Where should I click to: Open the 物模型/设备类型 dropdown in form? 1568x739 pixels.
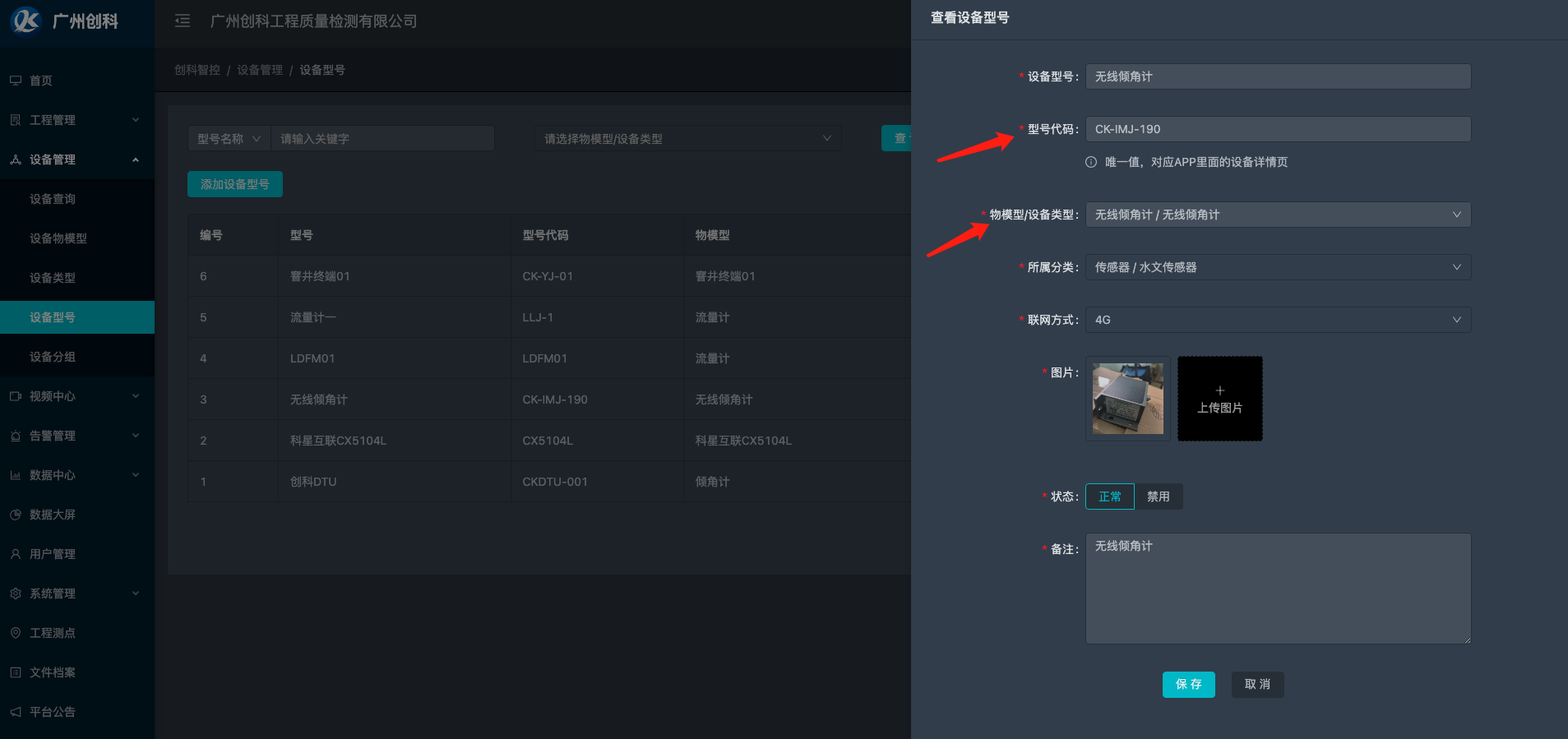point(1277,215)
